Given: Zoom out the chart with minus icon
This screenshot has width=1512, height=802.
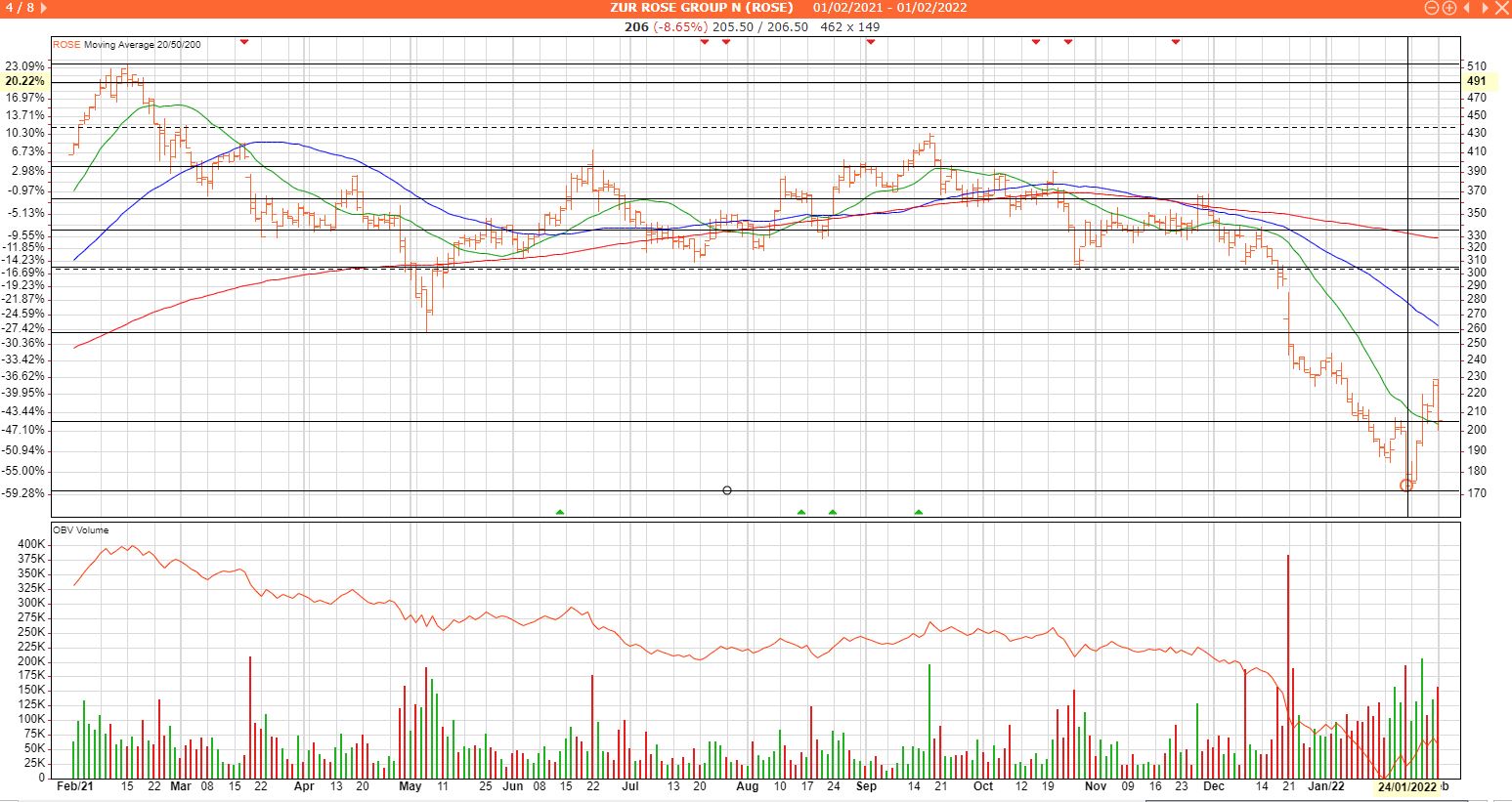Looking at the screenshot, I should coord(1433,8).
